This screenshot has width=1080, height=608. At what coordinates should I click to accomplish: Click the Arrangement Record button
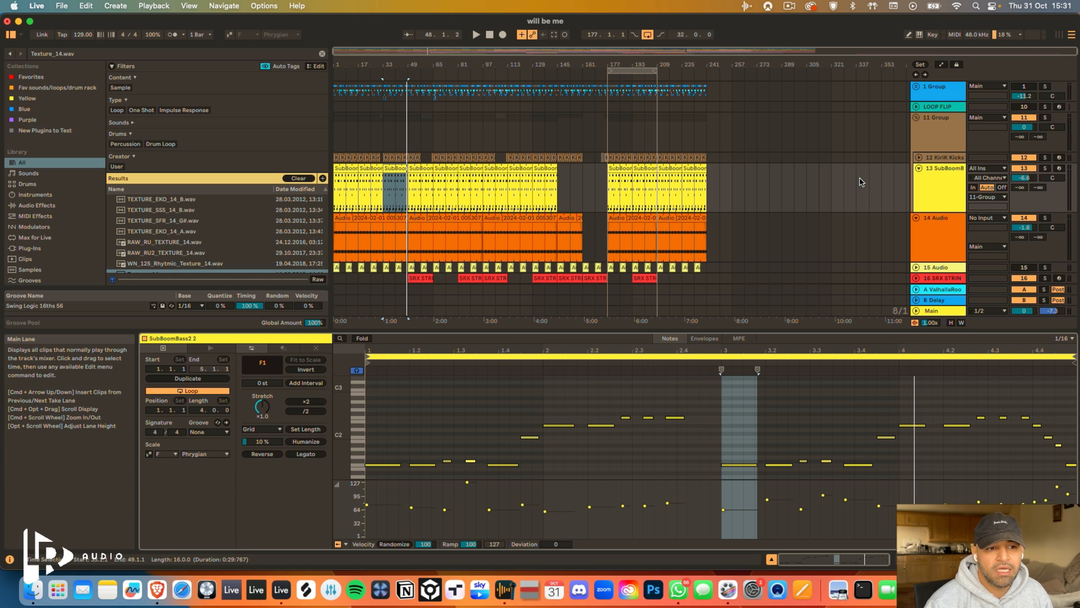pos(502,34)
